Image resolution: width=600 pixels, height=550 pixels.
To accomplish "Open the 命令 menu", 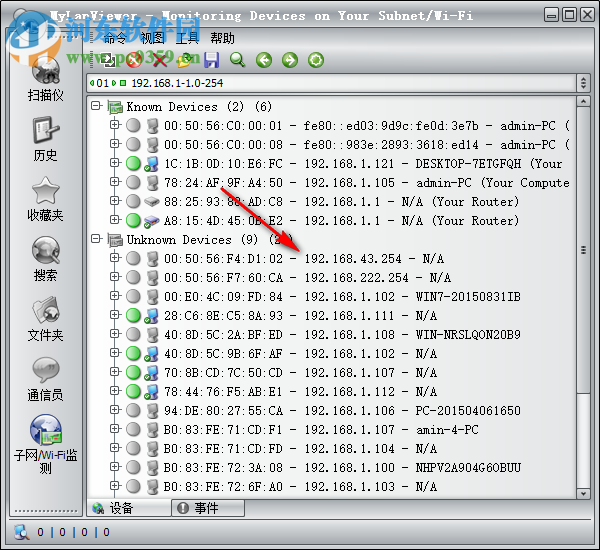I will click(115, 38).
